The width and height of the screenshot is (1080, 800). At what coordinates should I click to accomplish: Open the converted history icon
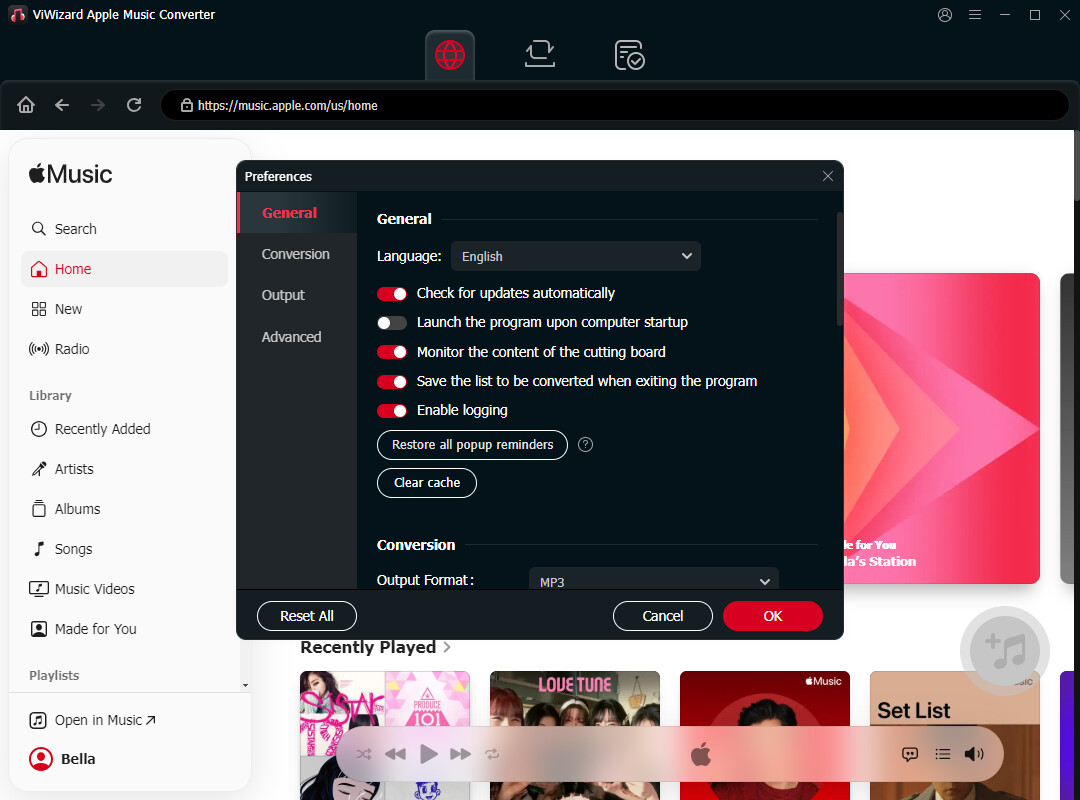tap(629, 55)
